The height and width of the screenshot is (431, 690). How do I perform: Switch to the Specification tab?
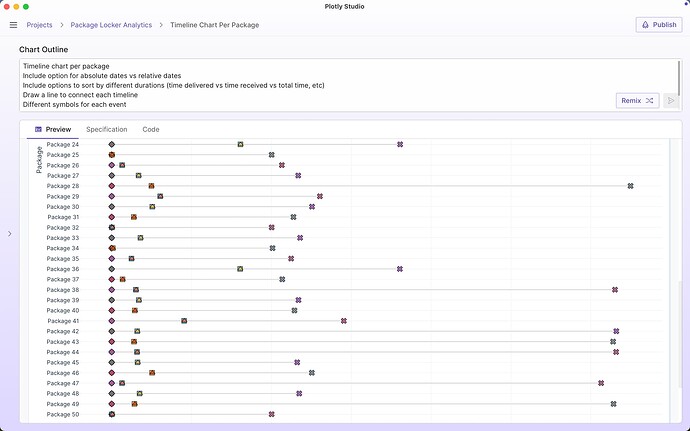click(x=106, y=129)
